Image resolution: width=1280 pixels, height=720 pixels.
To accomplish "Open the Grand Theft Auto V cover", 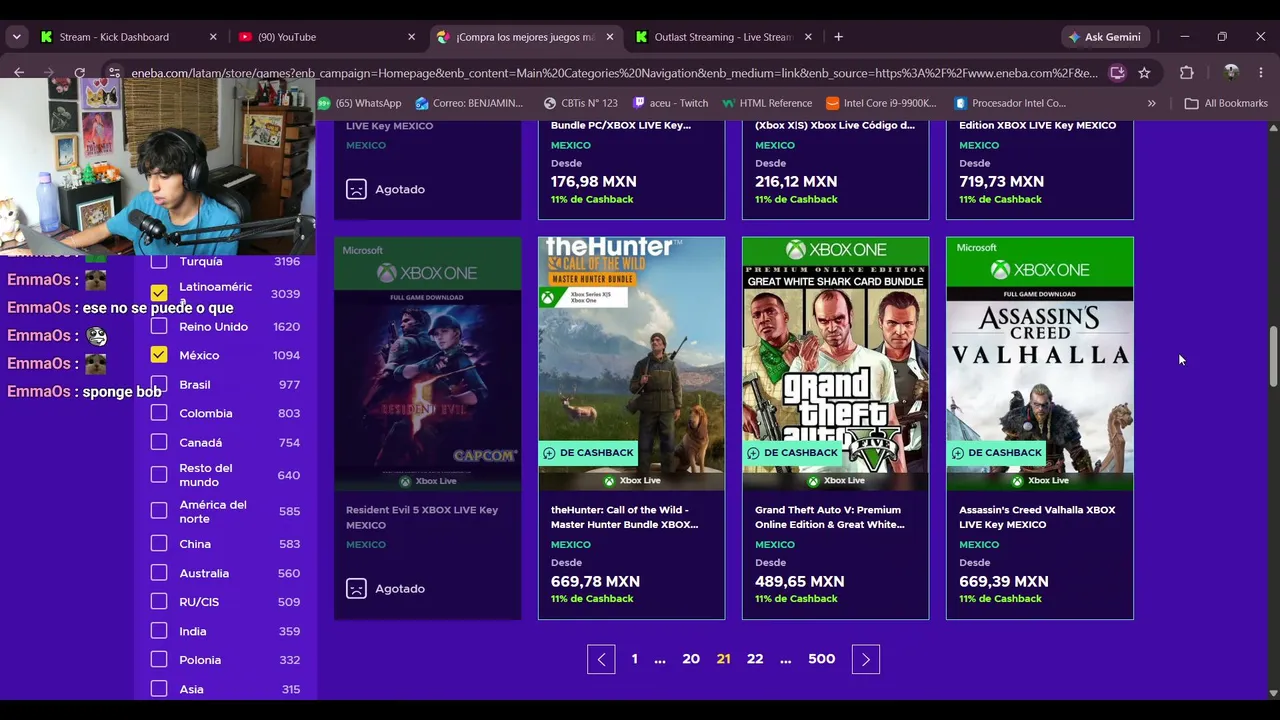I will pos(835,364).
